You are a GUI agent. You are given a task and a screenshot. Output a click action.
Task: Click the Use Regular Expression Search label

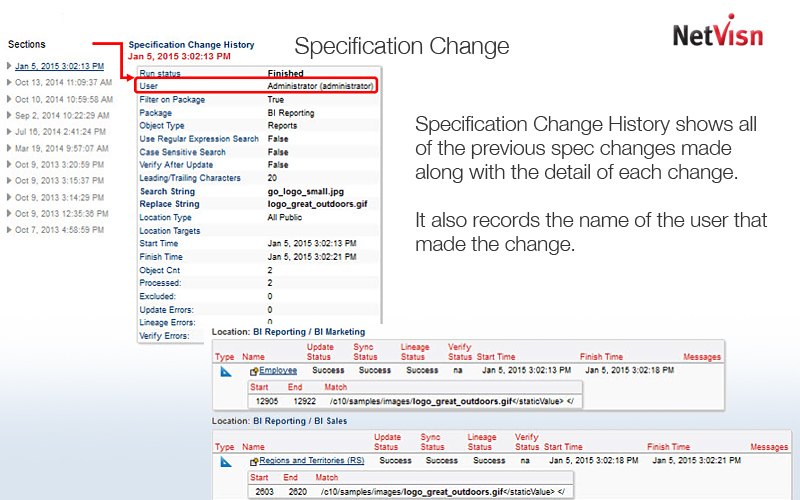(x=199, y=139)
